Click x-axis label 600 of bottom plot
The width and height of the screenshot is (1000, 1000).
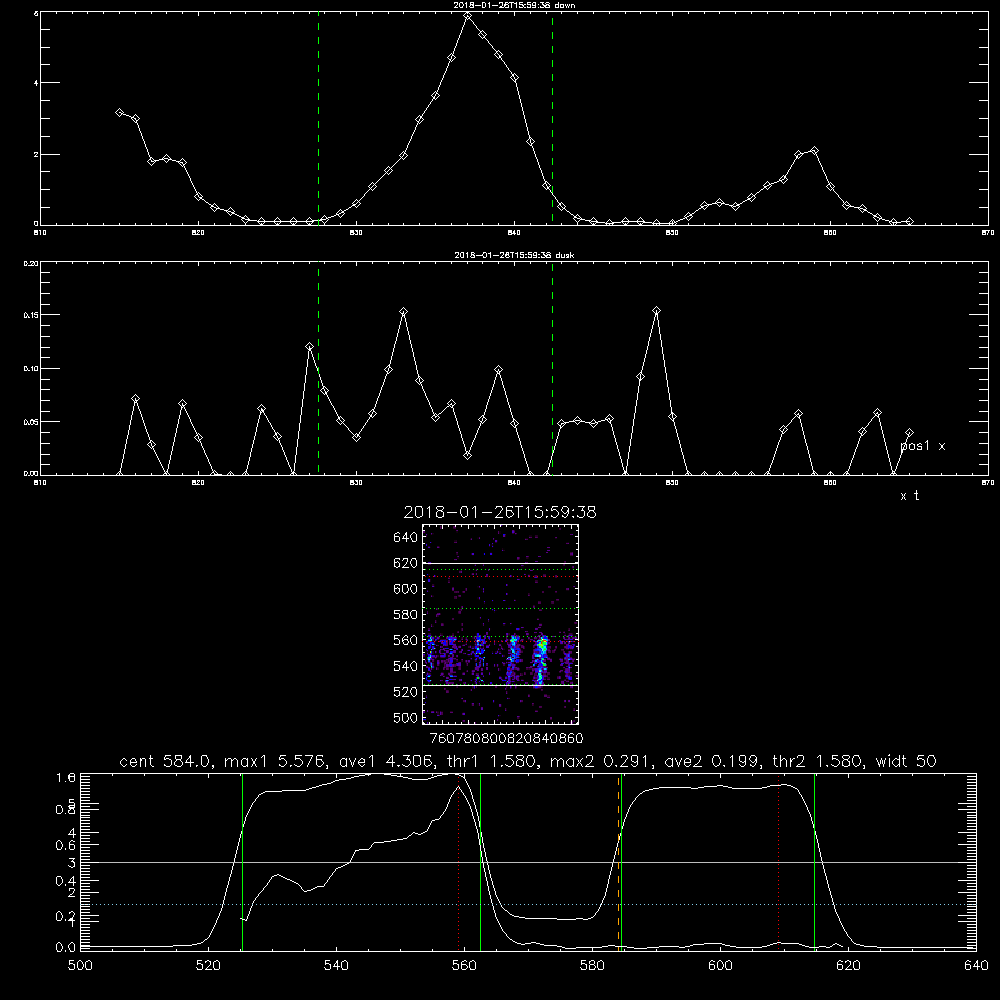[721, 966]
